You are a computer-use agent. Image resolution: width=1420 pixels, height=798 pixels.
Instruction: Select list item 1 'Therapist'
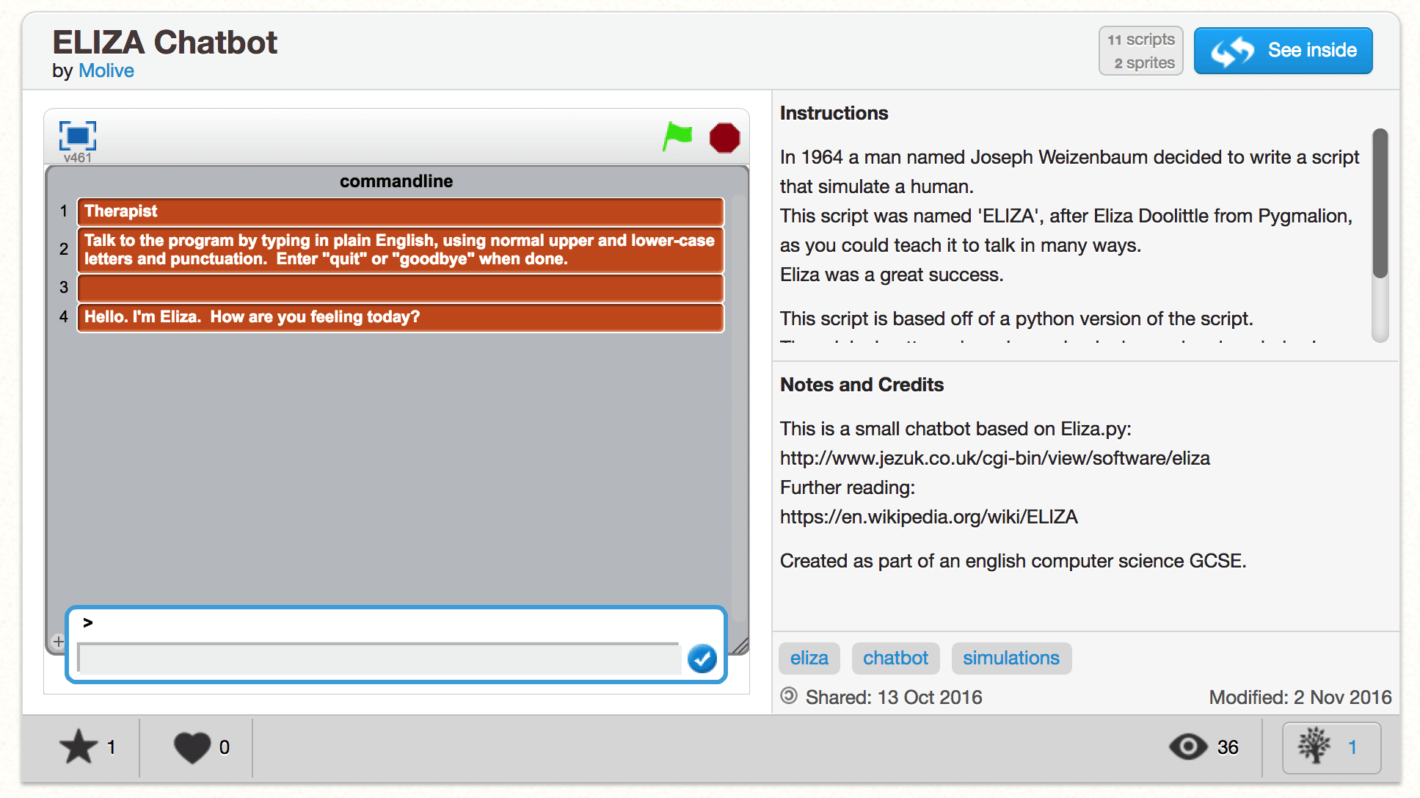click(400, 211)
